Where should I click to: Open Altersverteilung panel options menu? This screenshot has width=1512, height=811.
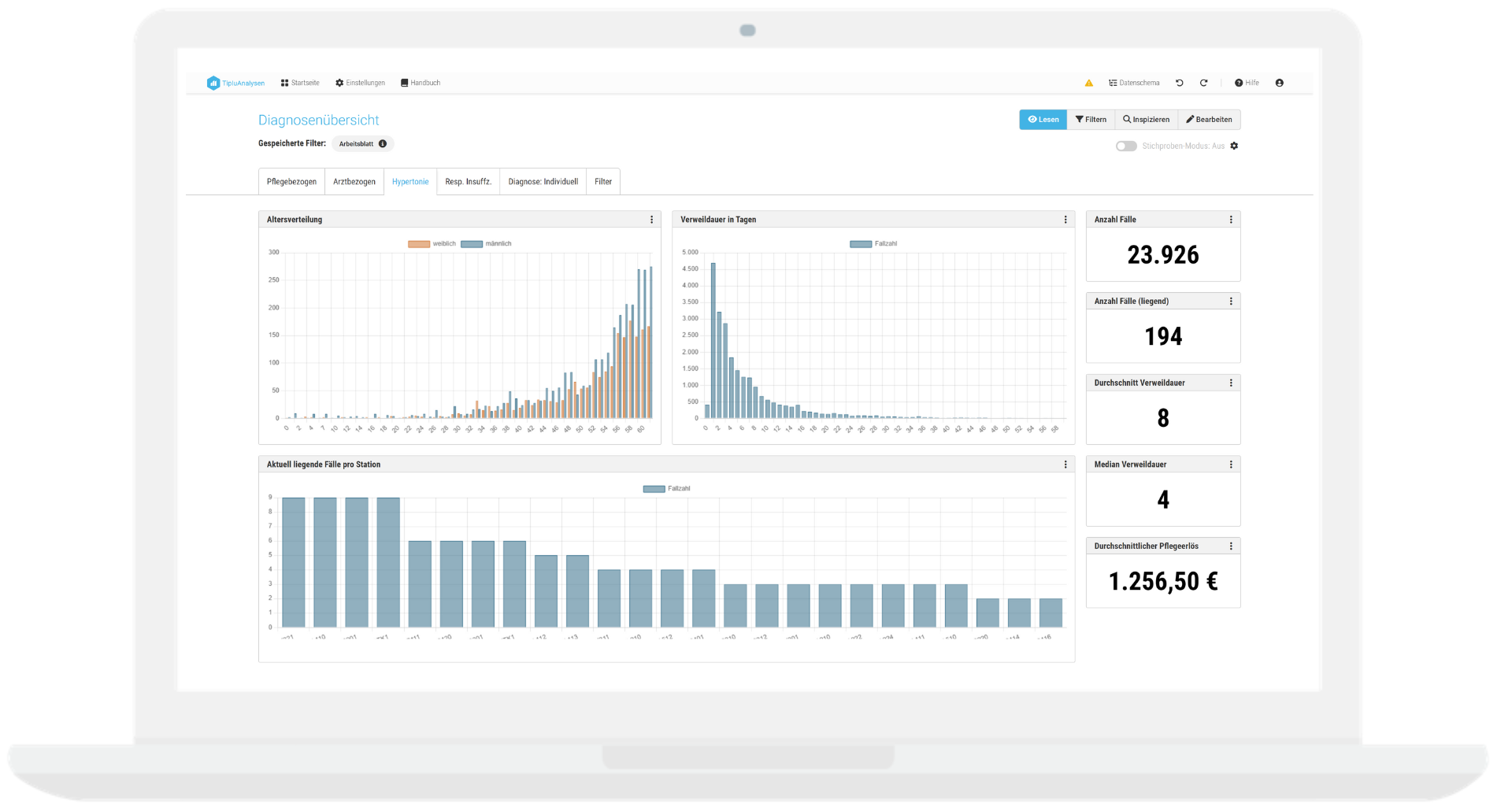651,220
